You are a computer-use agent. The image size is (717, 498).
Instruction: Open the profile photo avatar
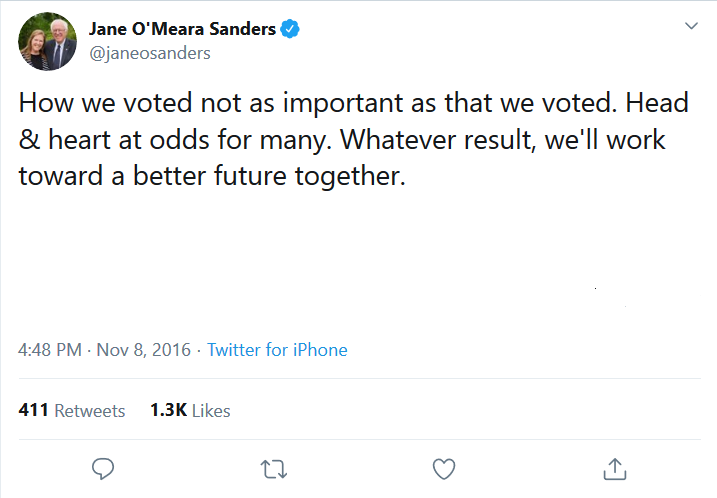48,41
